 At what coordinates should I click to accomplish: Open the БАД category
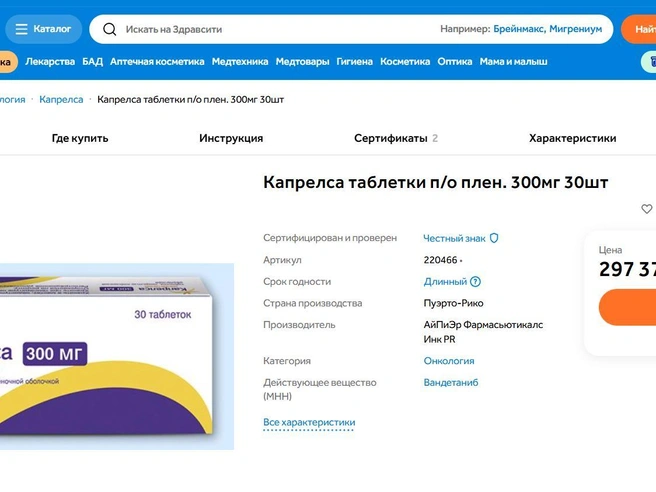pyautogui.click(x=92, y=62)
